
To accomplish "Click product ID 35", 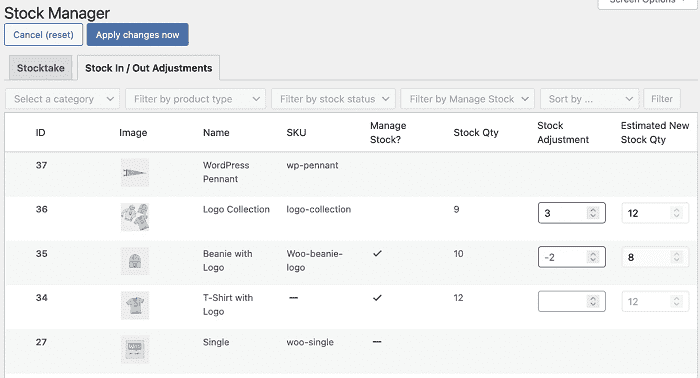I will [x=42, y=253].
